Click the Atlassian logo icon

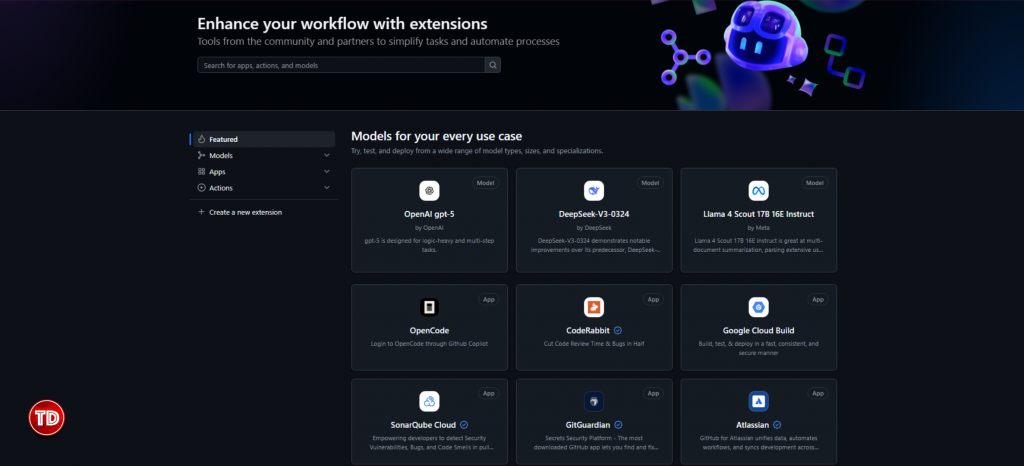point(758,401)
